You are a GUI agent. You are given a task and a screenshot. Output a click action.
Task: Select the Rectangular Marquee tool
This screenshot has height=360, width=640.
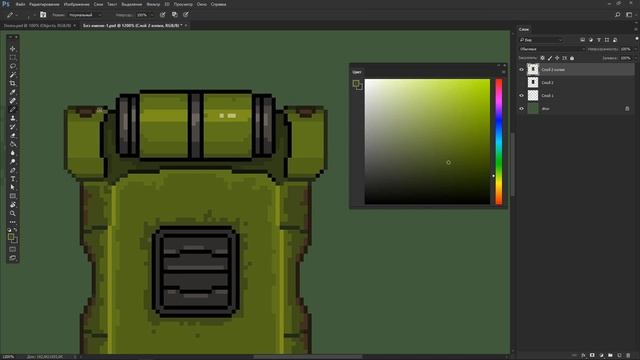click(13, 57)
